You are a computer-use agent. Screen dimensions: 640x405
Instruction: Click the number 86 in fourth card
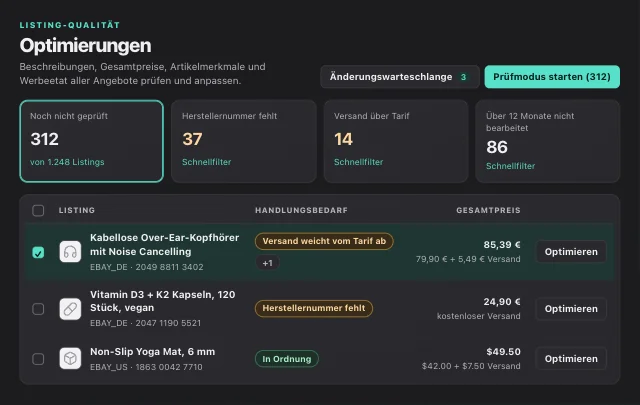[497, 147]
